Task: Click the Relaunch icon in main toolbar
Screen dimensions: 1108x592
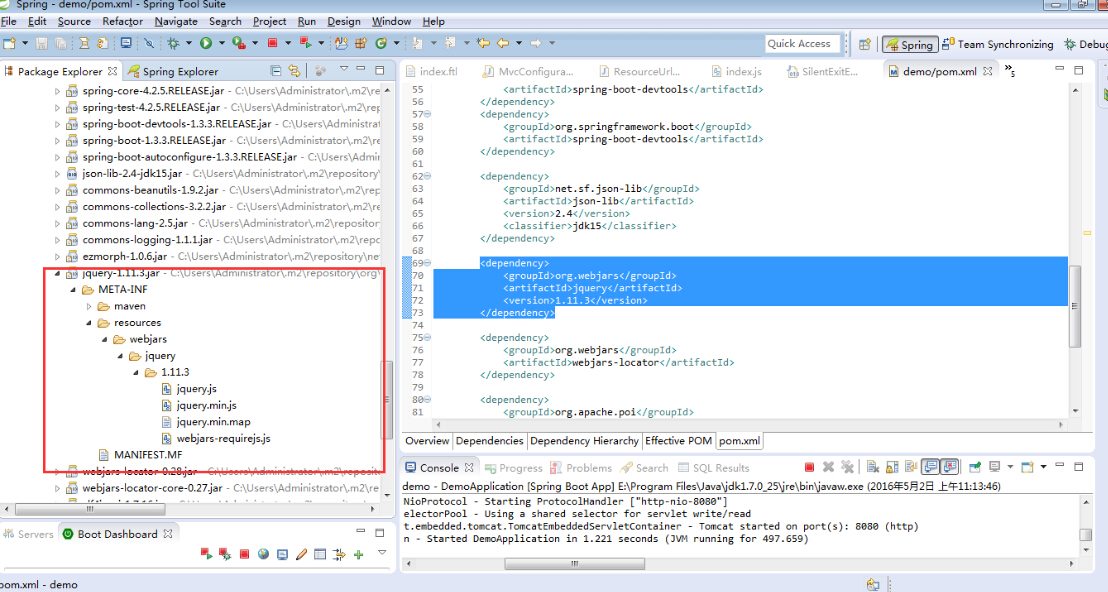Action: pos(305,43)
